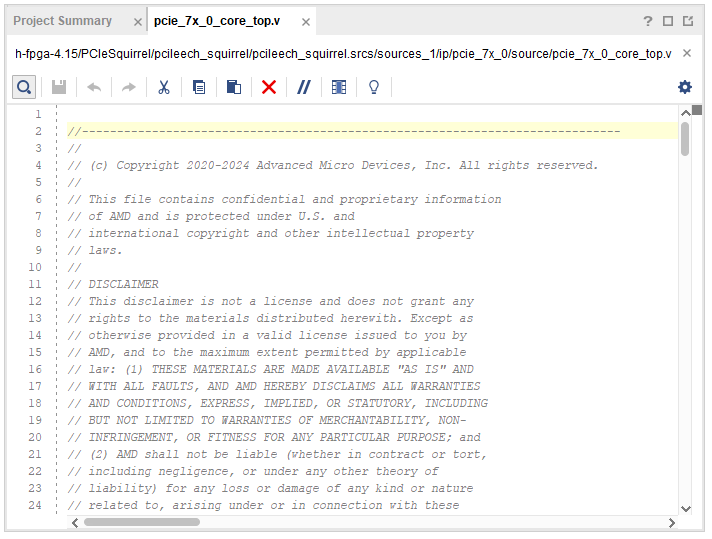Open quick help question mark icon
The image size is (712, 539).
point(648,21)
